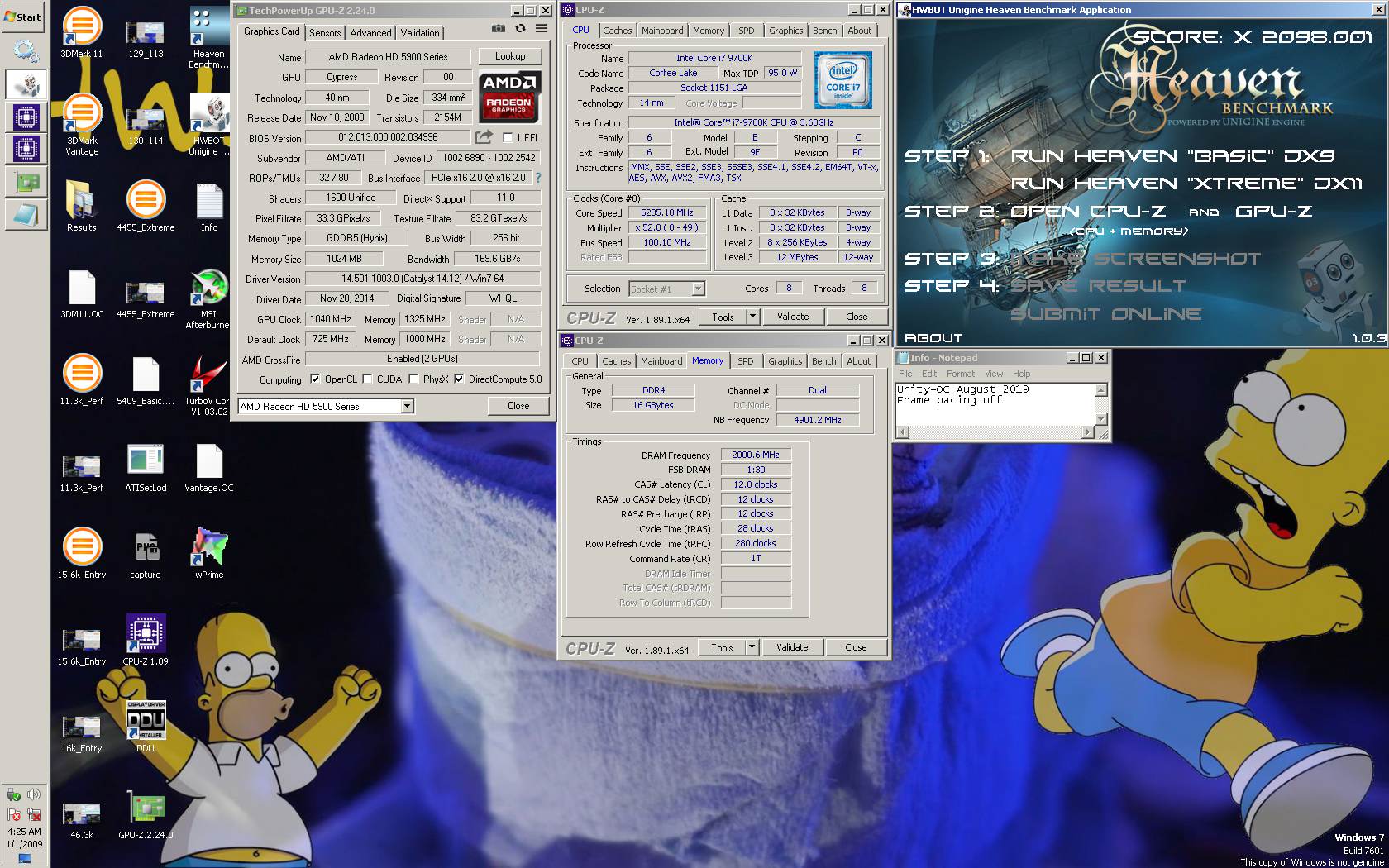Click the GPU-Z Lookup button
Viewport: 1389px width, 868px height.
510,56
